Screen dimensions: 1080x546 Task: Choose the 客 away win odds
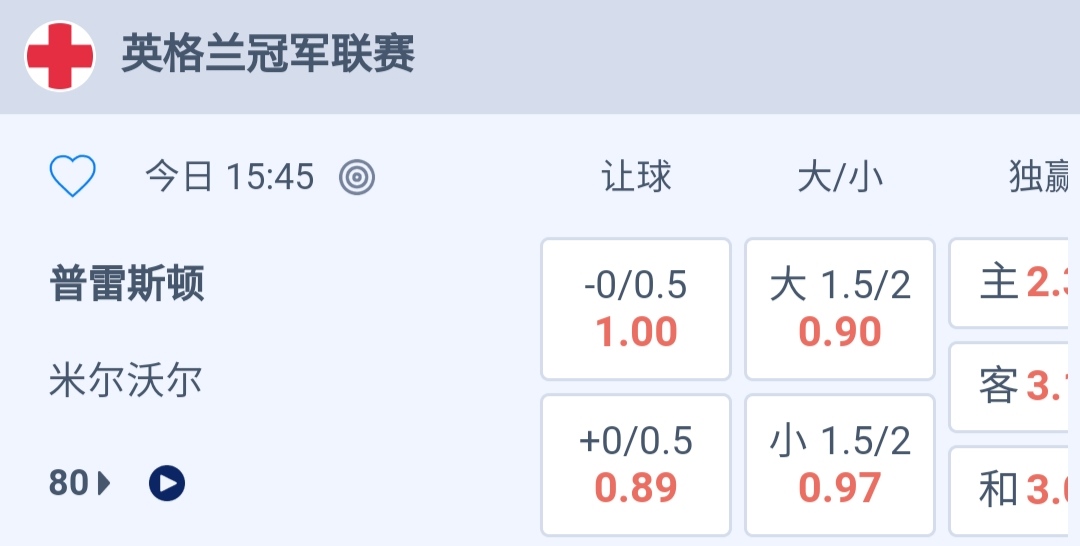[x=1014, y=386]
